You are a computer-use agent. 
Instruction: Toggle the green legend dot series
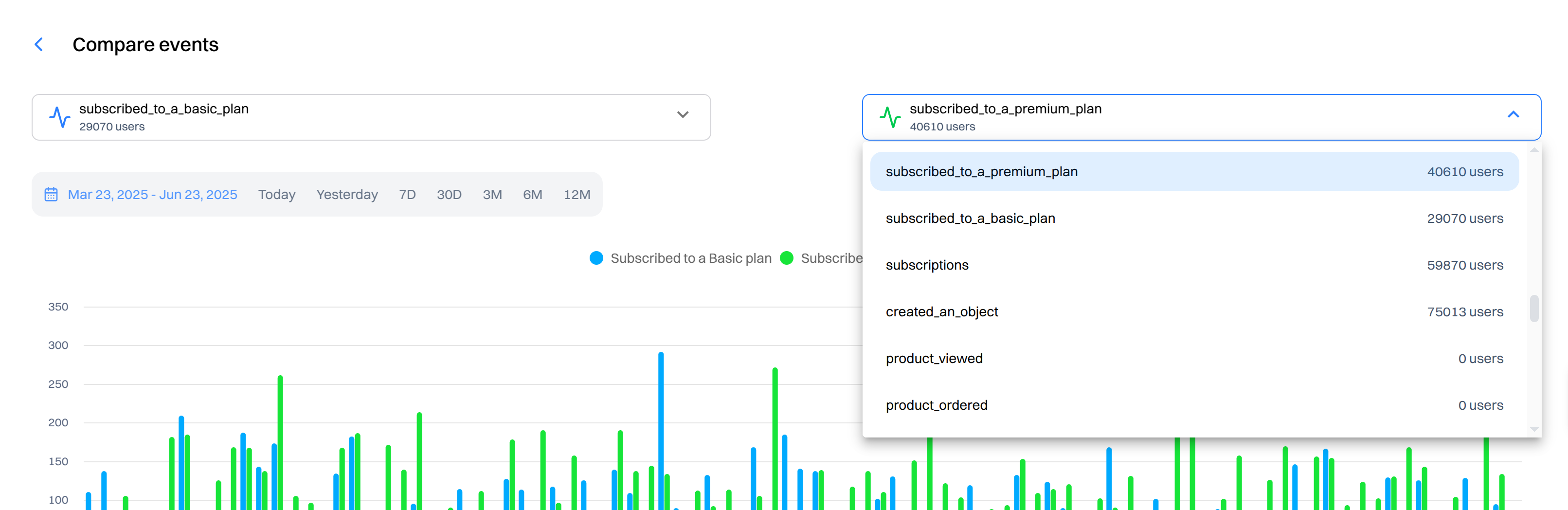(787, 258)
